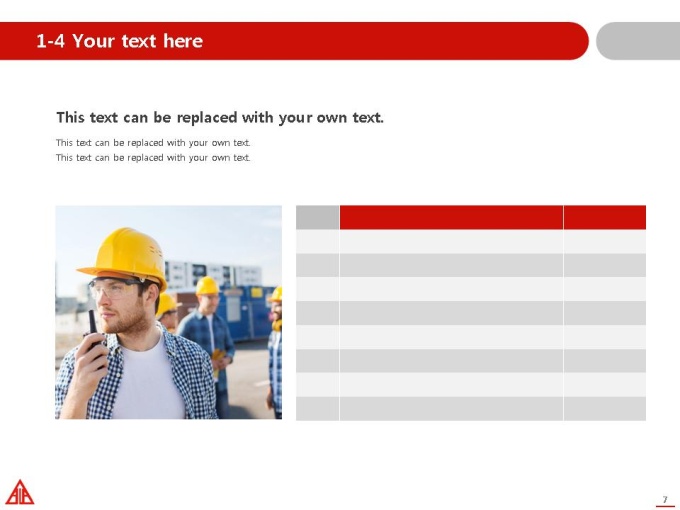Image resolution: width=680 pixels, height=510 pixels.
Task: Click the narrow red header cell at right
Action: tap(605, 217)
